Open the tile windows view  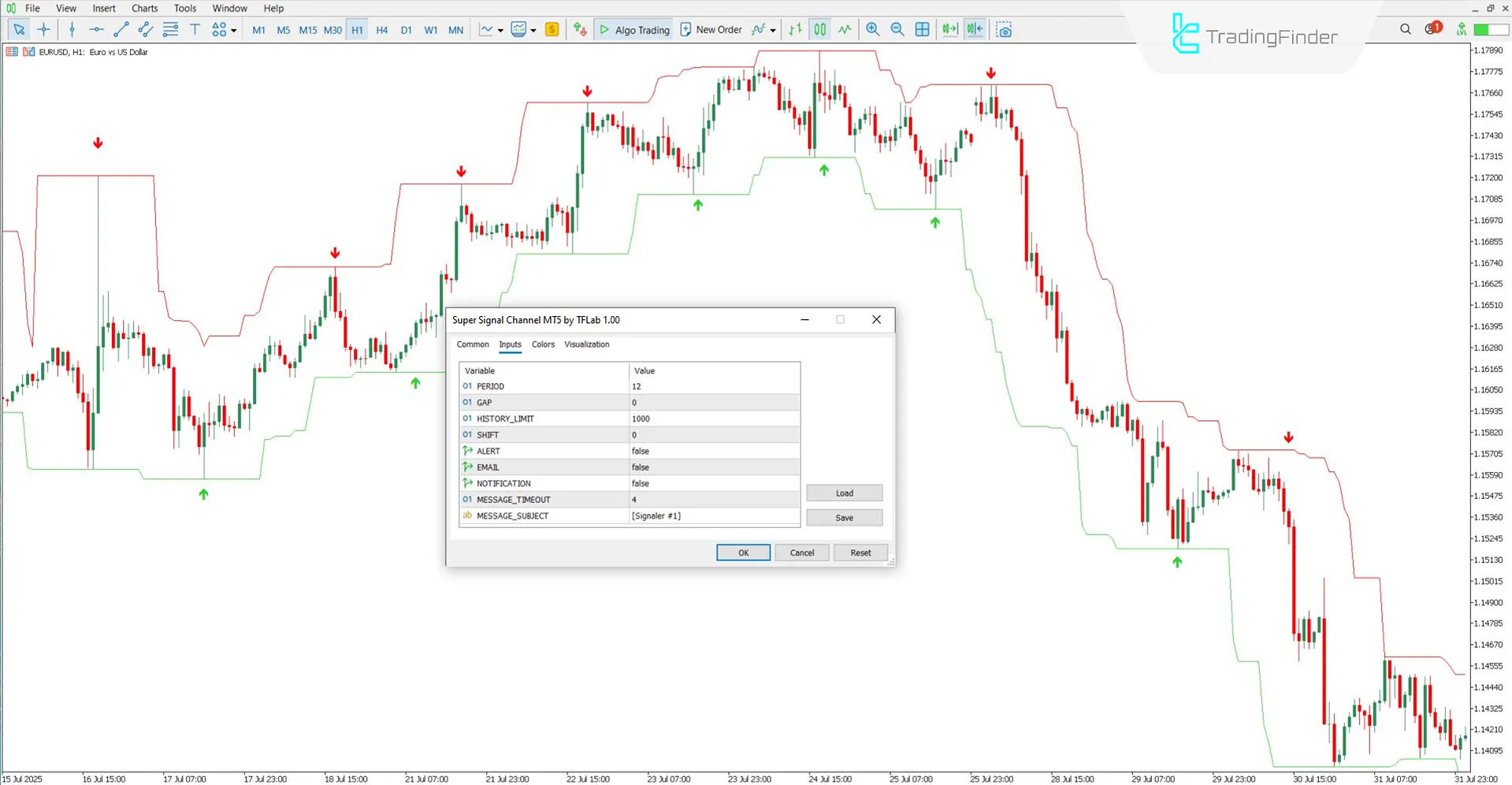[x=922, y=29]
